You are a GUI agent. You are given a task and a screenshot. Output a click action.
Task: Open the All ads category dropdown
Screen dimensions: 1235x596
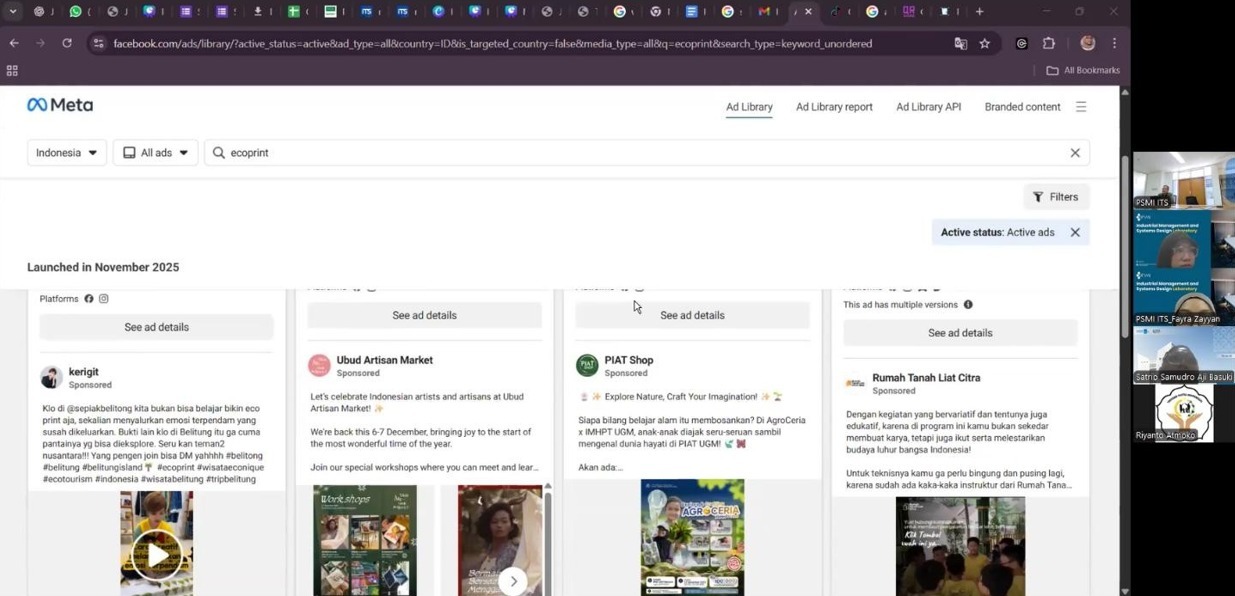click(156, 153)
